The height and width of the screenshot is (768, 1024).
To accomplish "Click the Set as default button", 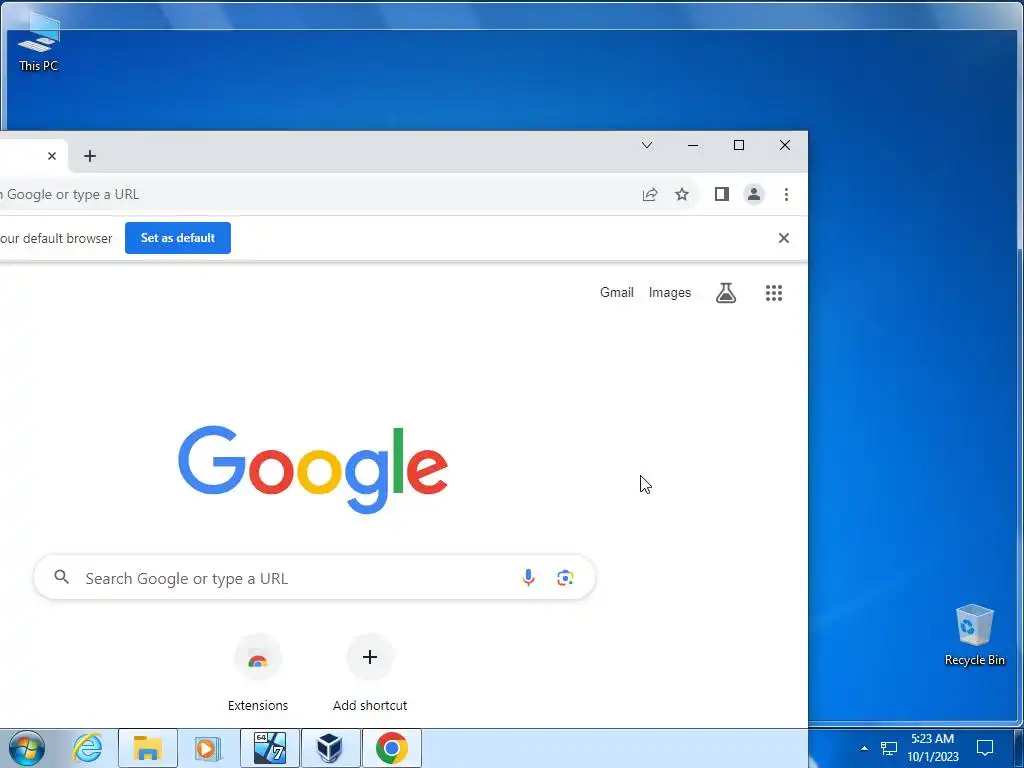I will (178, 238).
